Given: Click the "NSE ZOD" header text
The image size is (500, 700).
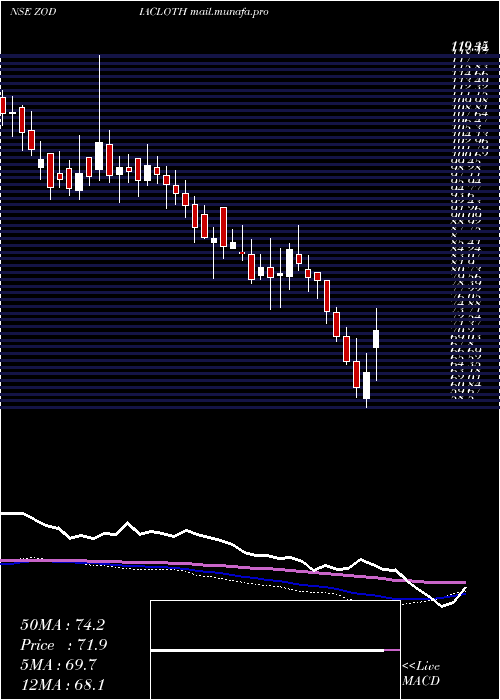Looking at the screenshot, I should (33, 12).
